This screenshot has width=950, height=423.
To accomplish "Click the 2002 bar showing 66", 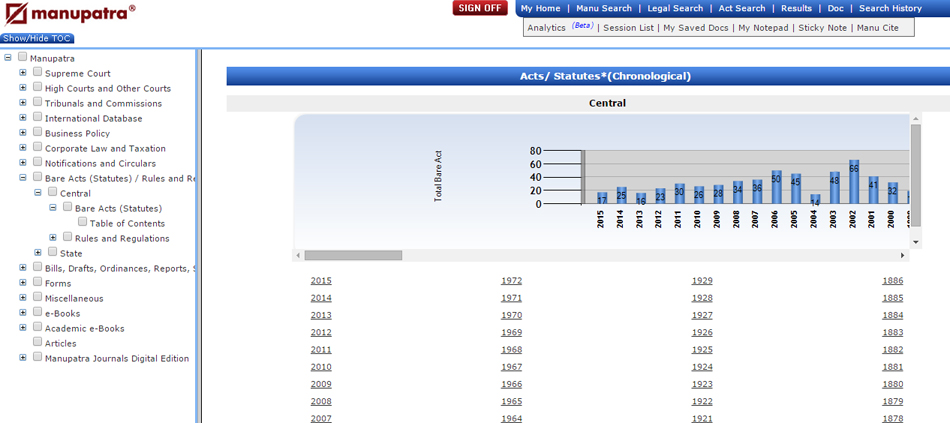I will (x=854, y=182).
